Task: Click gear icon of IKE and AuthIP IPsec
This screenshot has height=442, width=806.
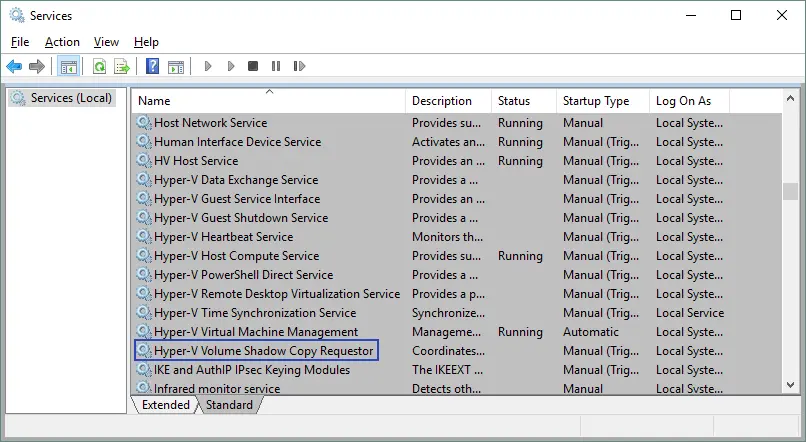Action: (x=144, y=370)
